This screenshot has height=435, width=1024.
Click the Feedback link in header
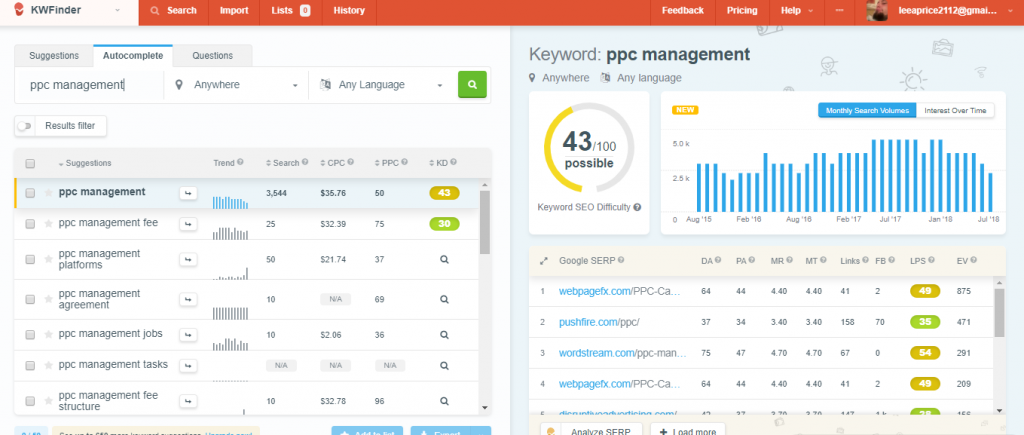click(x=683, y=10)
